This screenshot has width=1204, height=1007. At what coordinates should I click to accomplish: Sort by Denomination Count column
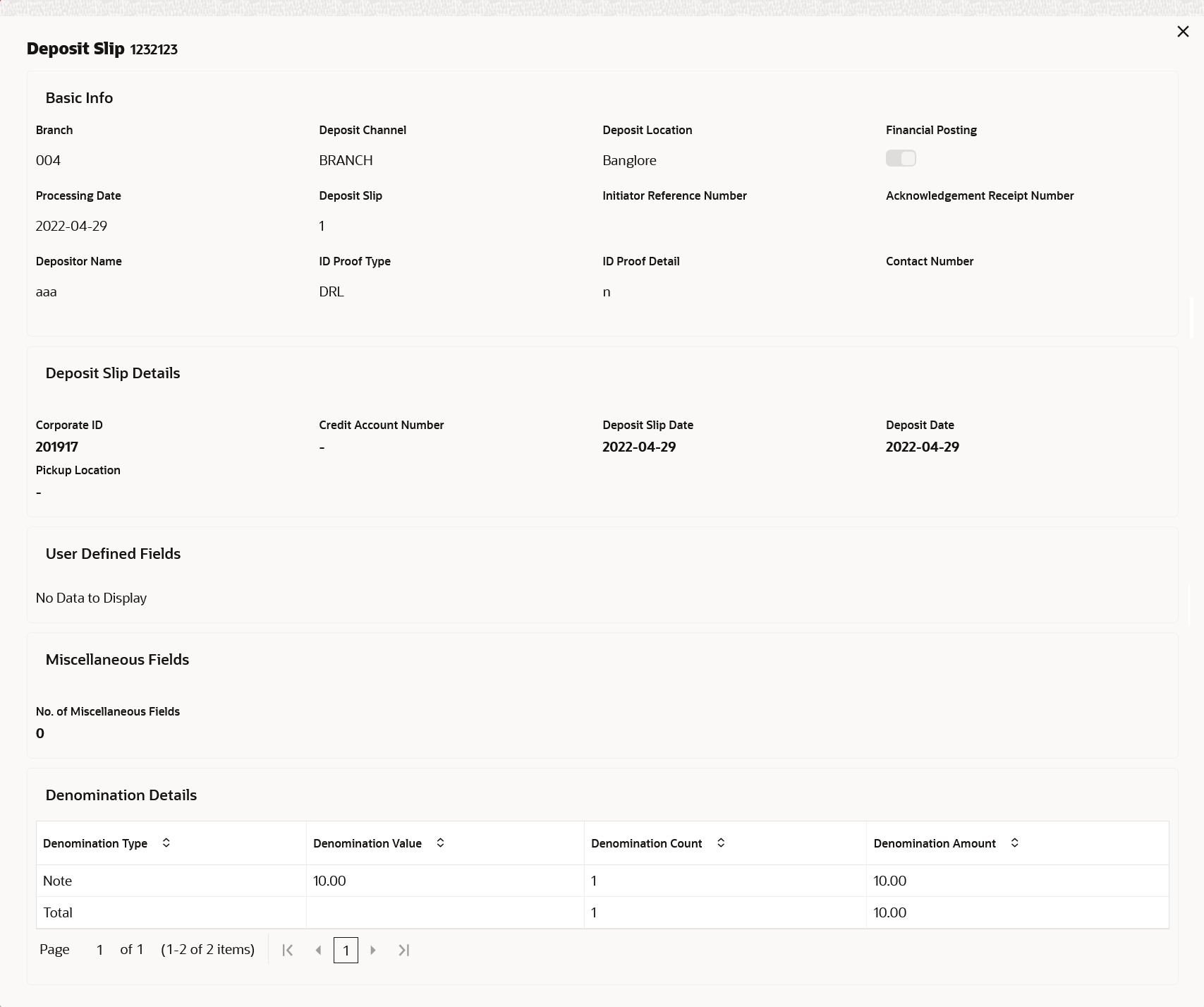[x=721, y=843]
